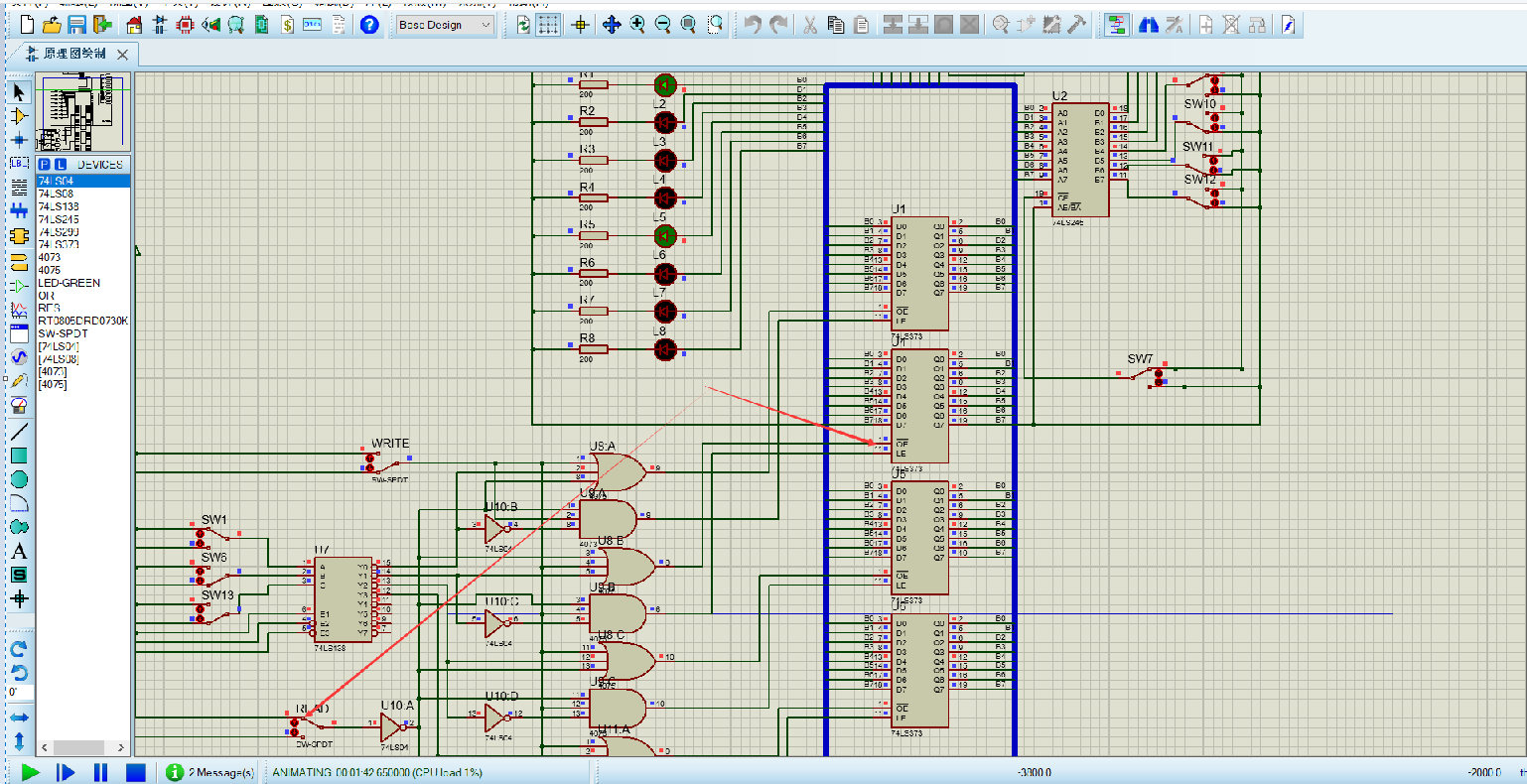Click the 'P' pick devices button

(45, 164)
